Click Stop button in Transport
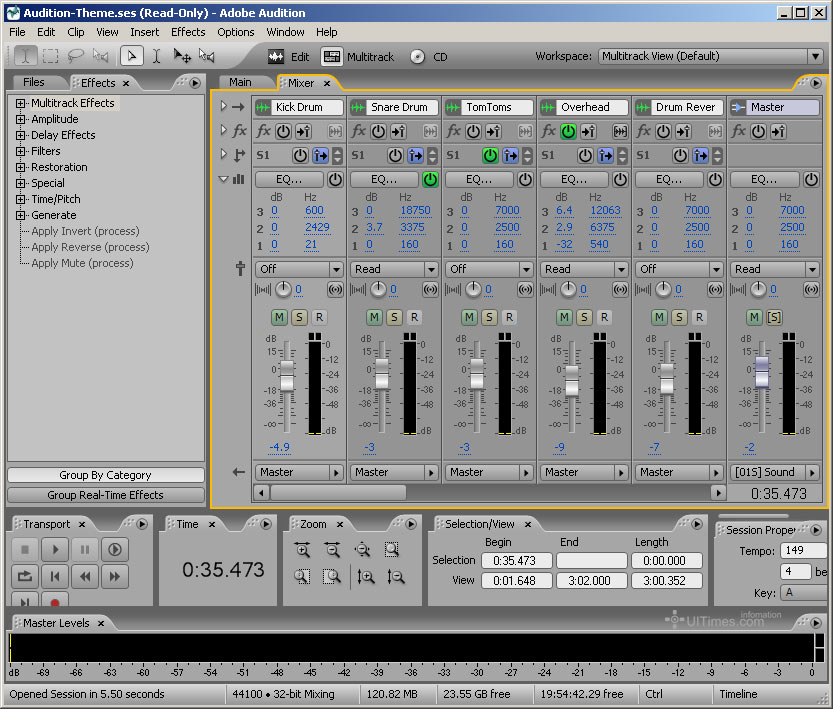833x709 pixels. click(25, 549)
